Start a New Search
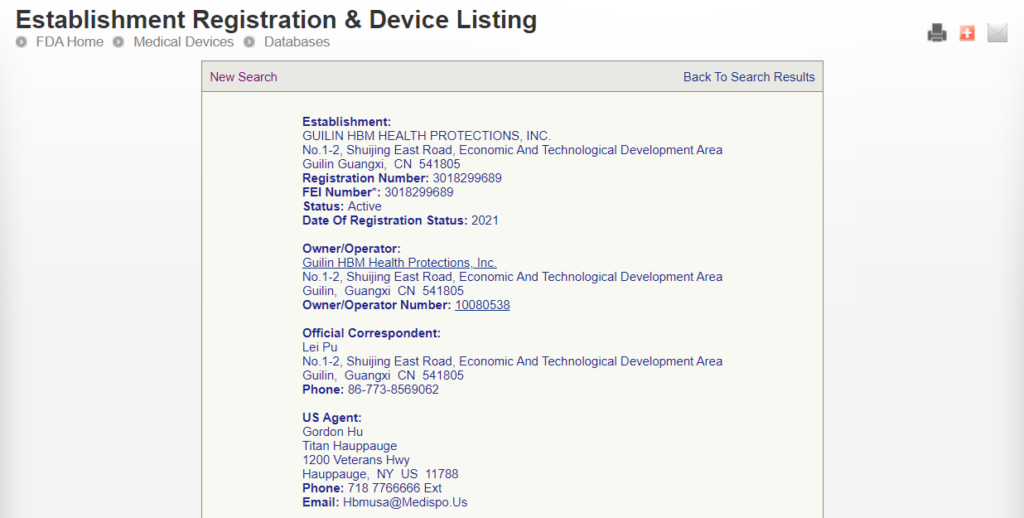1024x518 pixels. [243, 77]
